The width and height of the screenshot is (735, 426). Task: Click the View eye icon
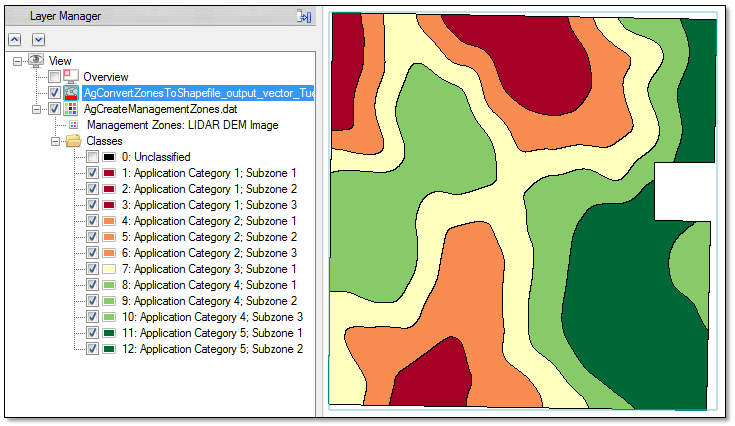click(x=36, y=61)
